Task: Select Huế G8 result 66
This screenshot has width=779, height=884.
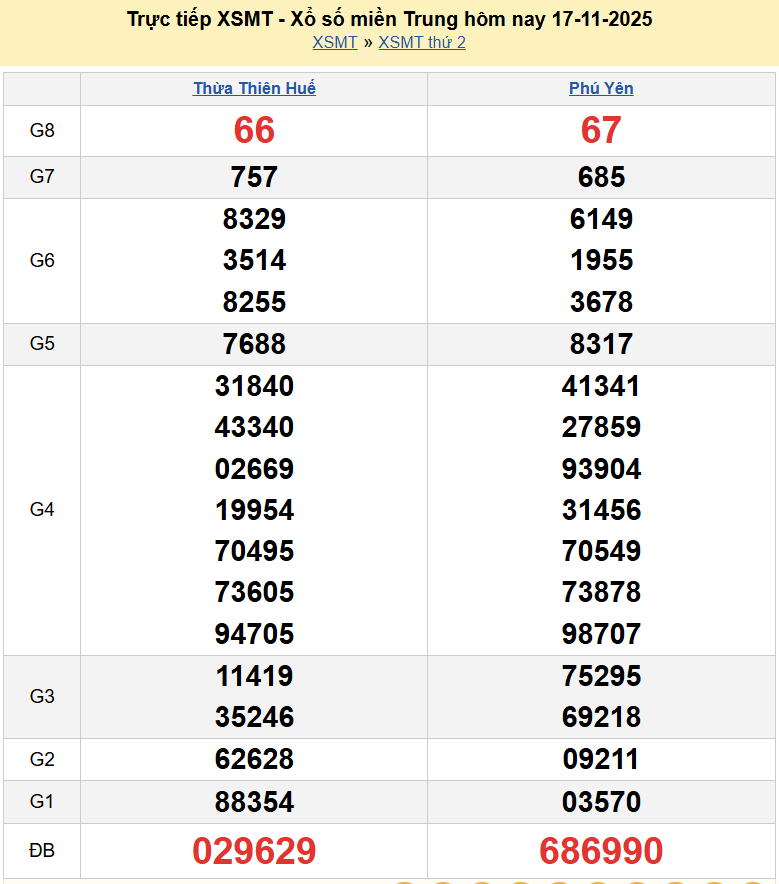Action: 254,130
